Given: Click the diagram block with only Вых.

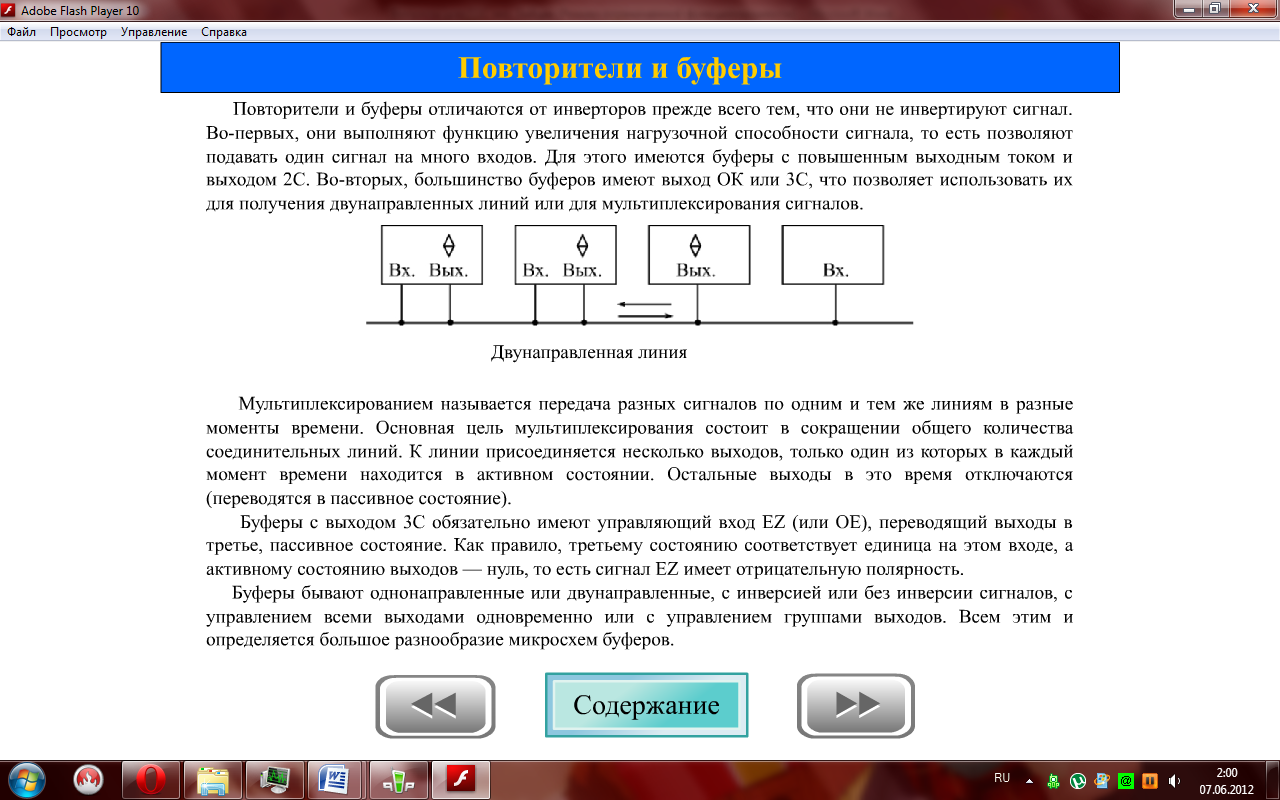Looking at the screenshot, I should click(x=699, y=254).
